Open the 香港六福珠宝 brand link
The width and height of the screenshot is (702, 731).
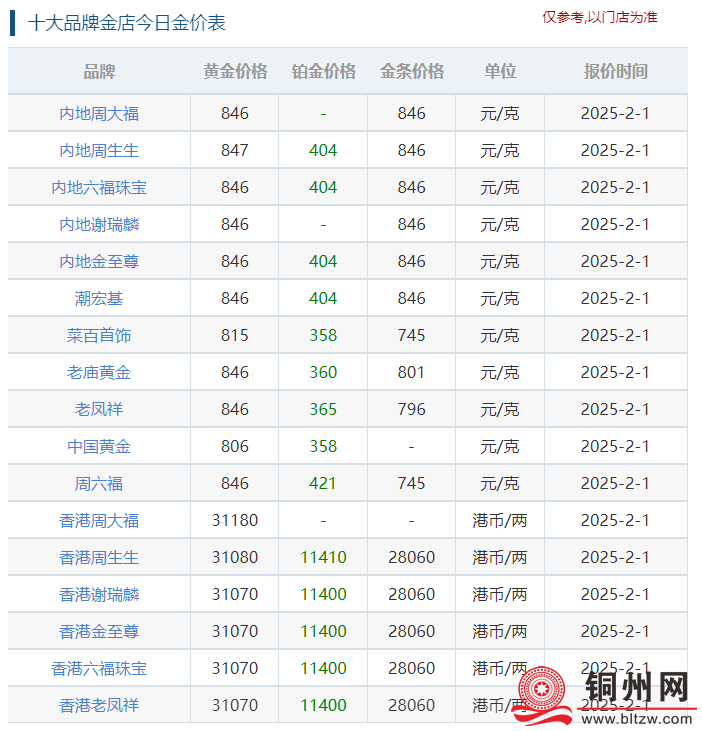[x=99, y=669]
